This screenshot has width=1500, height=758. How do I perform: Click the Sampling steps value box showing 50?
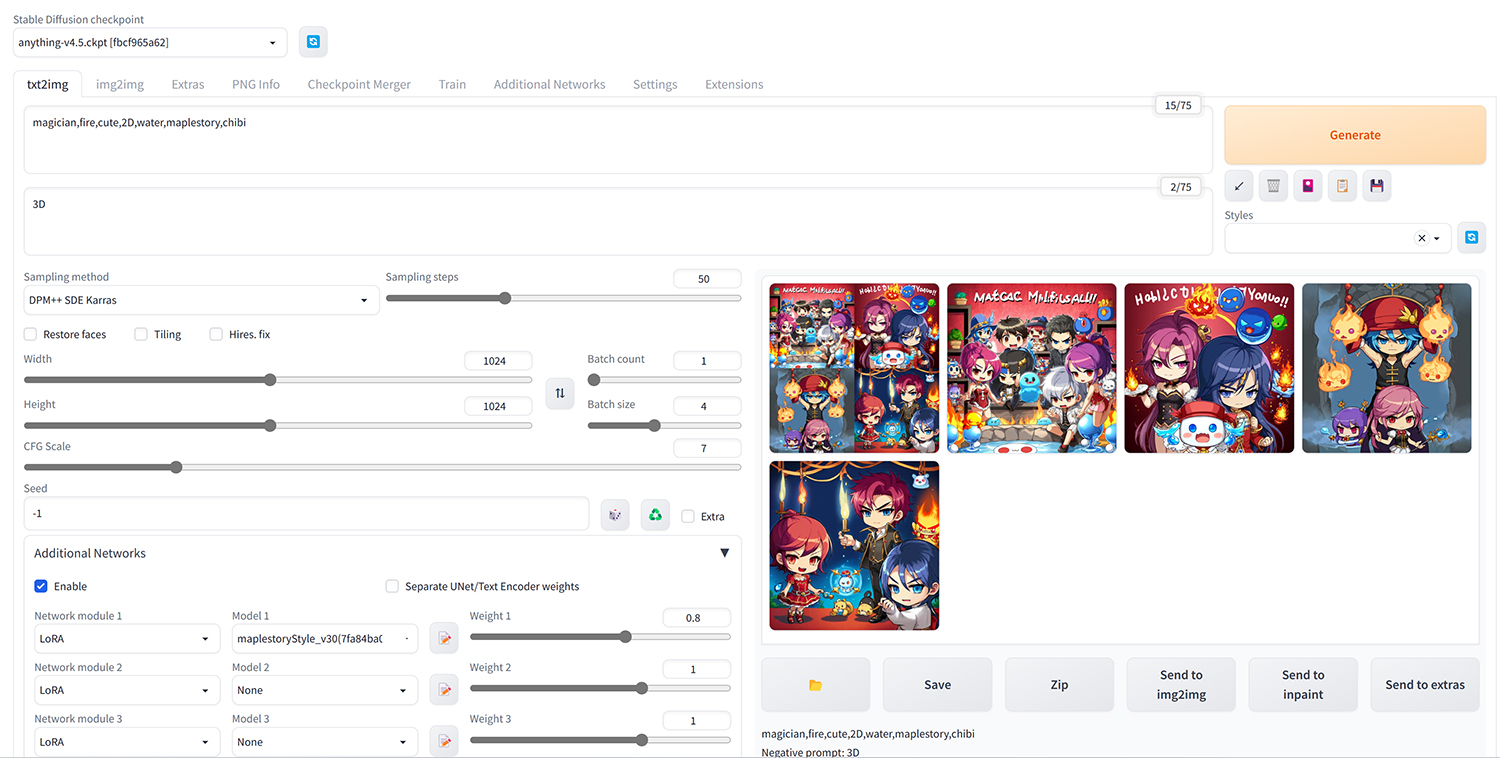707,279
